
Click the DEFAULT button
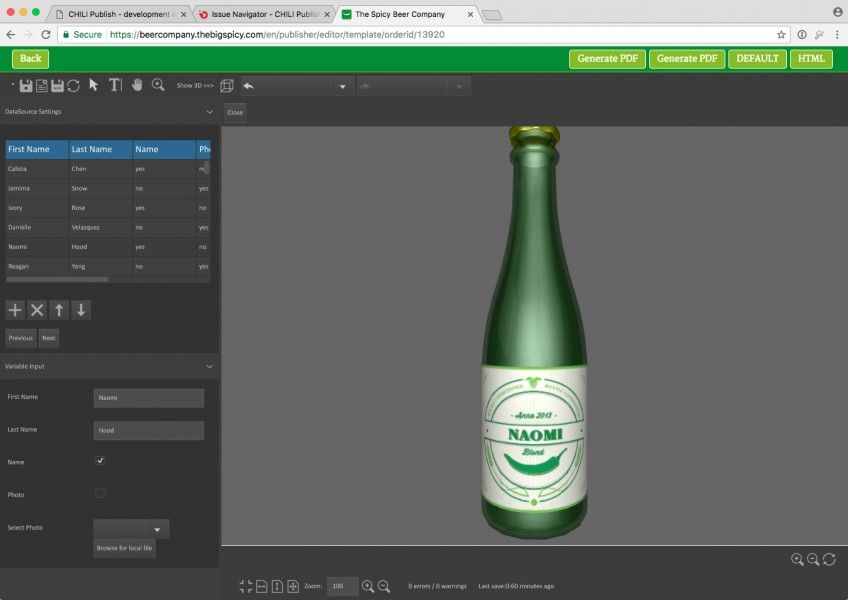[x=757, y=58]
